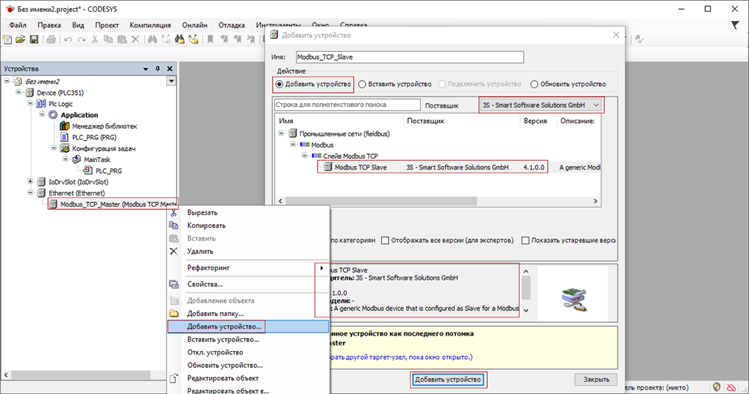Click the crossed-out red status icon in status bar
This screenshot has width=749, height=394.
pyautogui.click(x=731, y=387)
